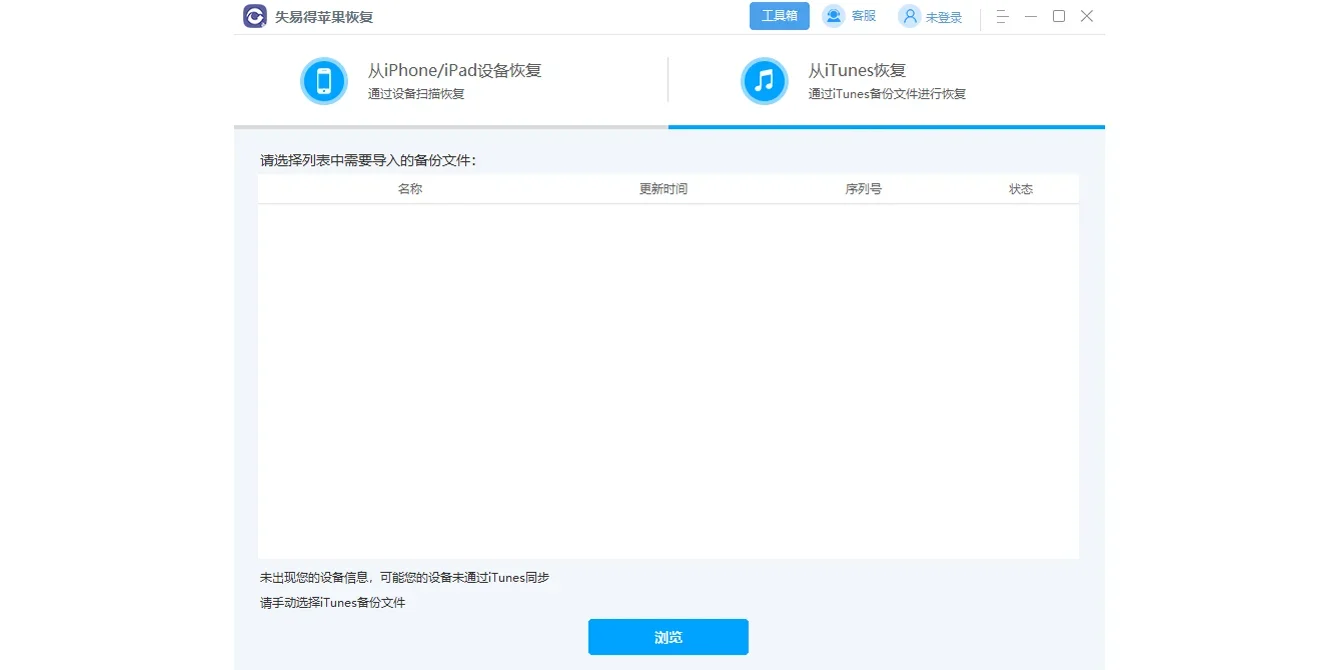Maximize the recovery app window
1340x670 pixels.
(x=1059, y=16)
